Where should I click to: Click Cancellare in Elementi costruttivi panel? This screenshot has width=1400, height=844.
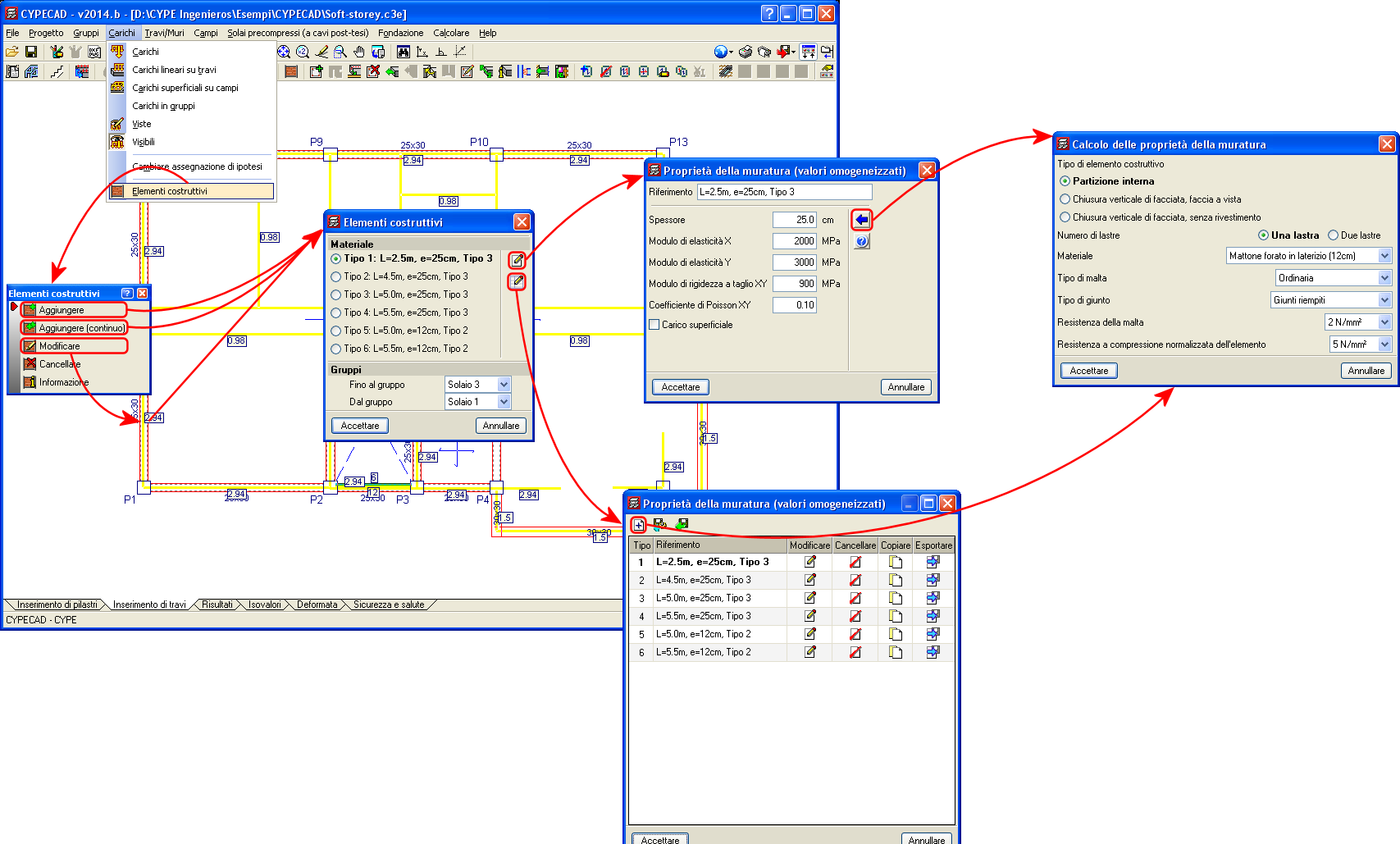(x=60, y=364)
